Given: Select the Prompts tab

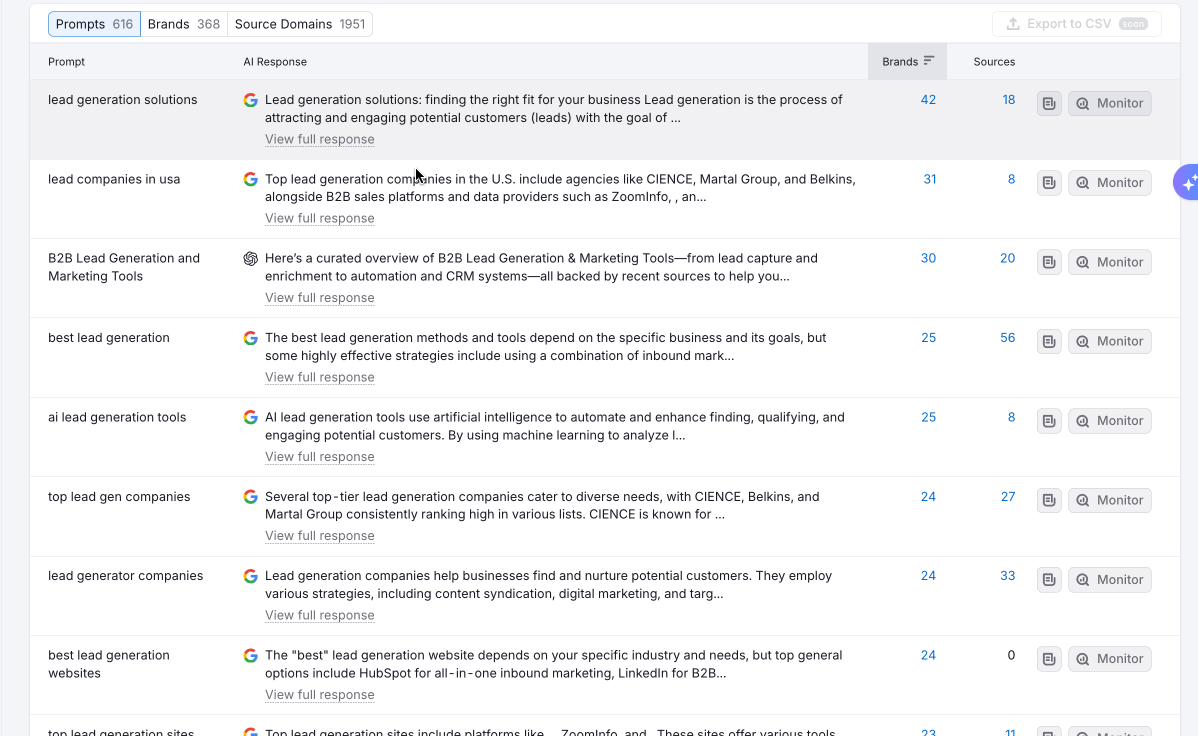Looking at the screenshot, I should click(94, 24).
